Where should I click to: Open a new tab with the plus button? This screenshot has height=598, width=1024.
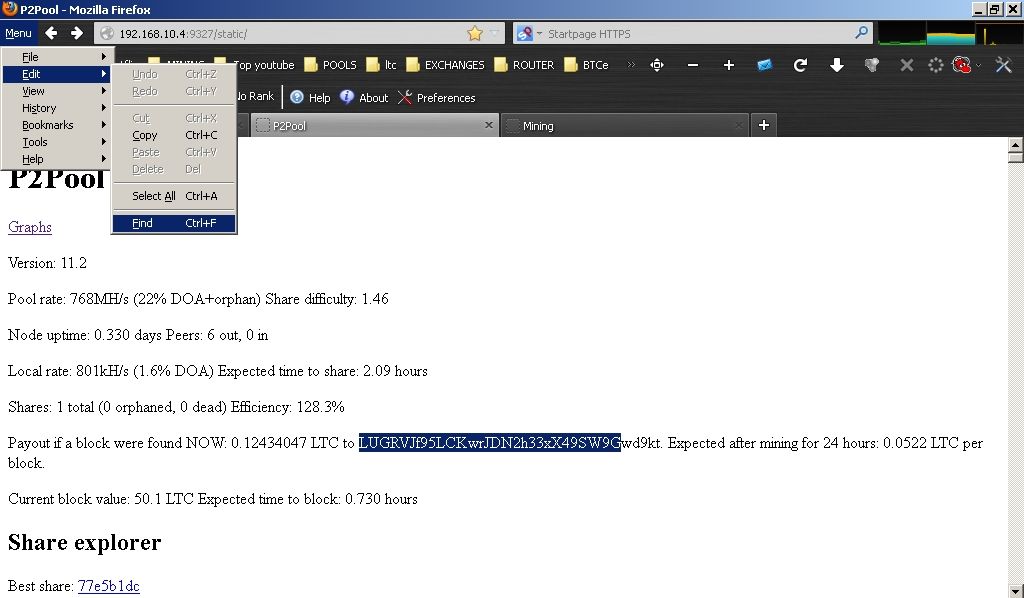(763, 125)
